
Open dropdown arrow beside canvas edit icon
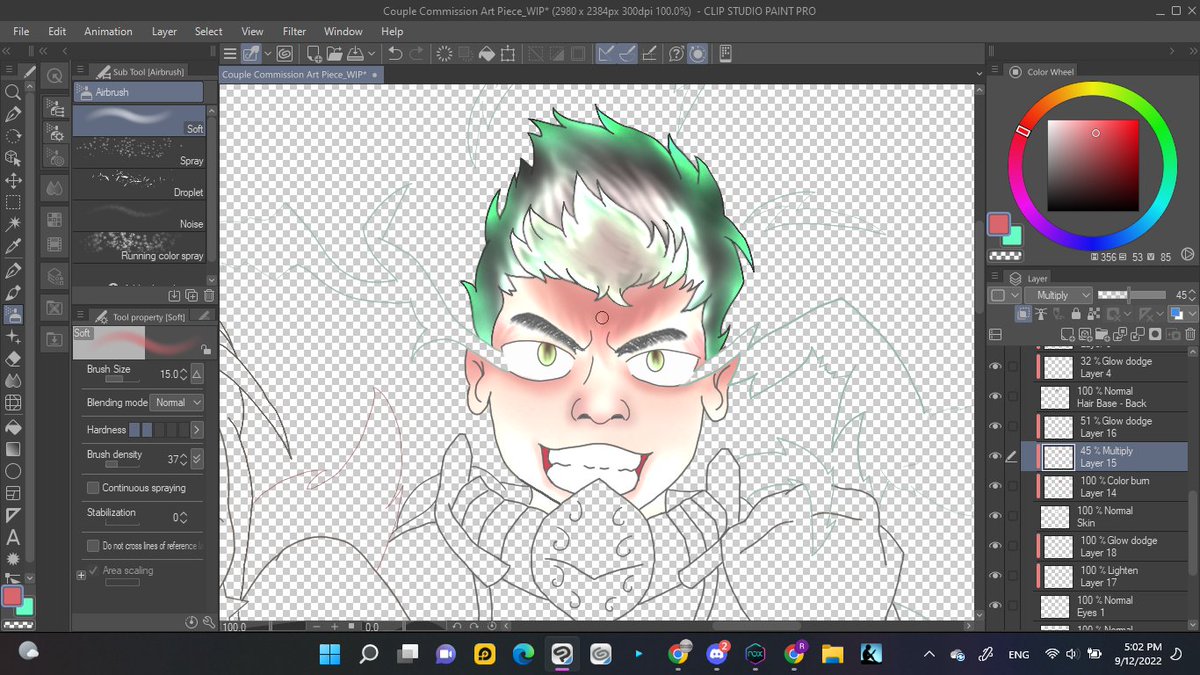[x=270, y=53]
